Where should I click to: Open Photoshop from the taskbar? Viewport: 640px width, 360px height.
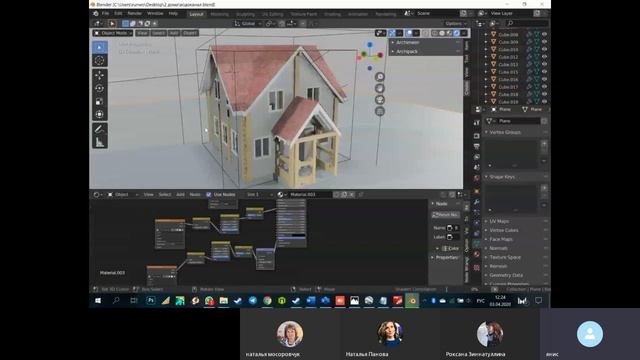[x=151, y=301]
